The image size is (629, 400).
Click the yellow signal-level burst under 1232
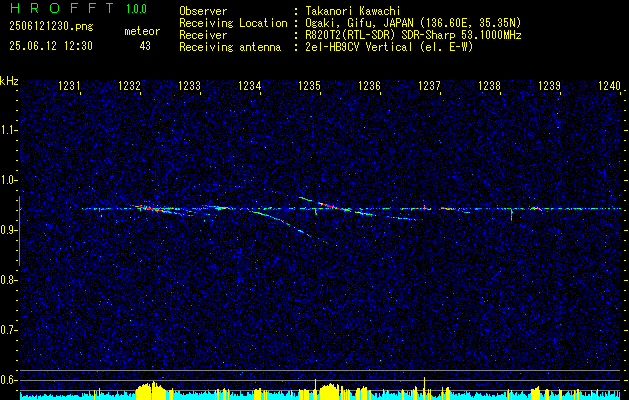click(x=151, y=391)
